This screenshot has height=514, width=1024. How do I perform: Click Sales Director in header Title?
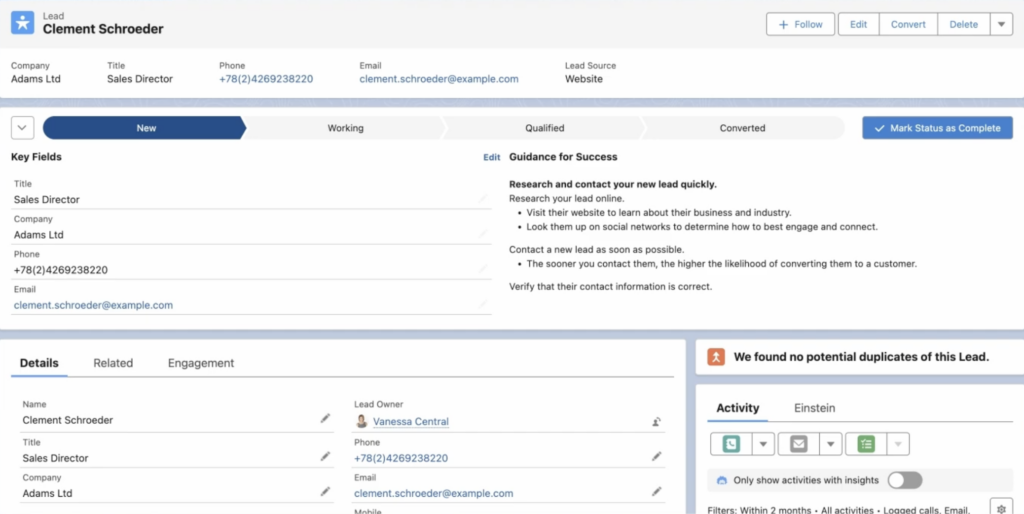click(140, 79)
